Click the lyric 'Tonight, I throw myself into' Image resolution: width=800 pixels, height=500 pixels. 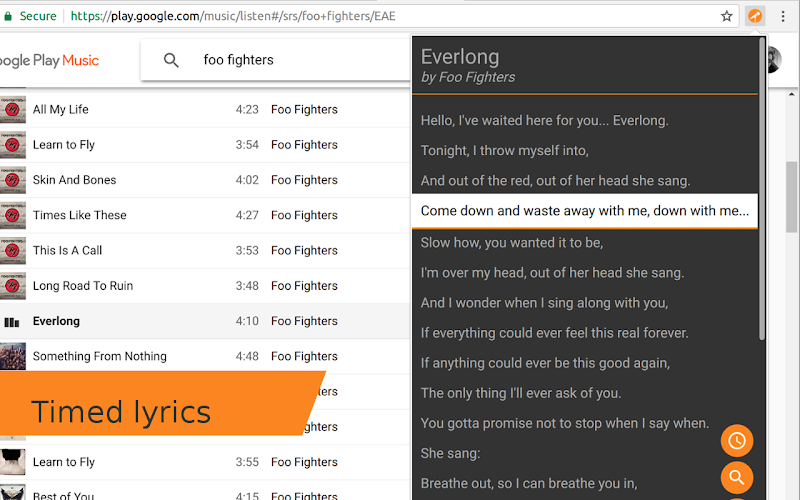tap(505, 151)
